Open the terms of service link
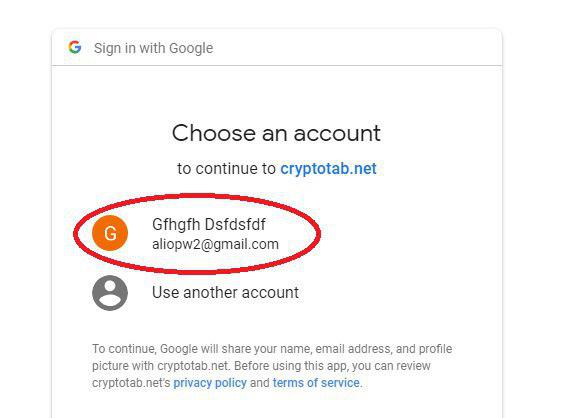The width and height of the screenshot is (584, 418). [x=316, y=383]
